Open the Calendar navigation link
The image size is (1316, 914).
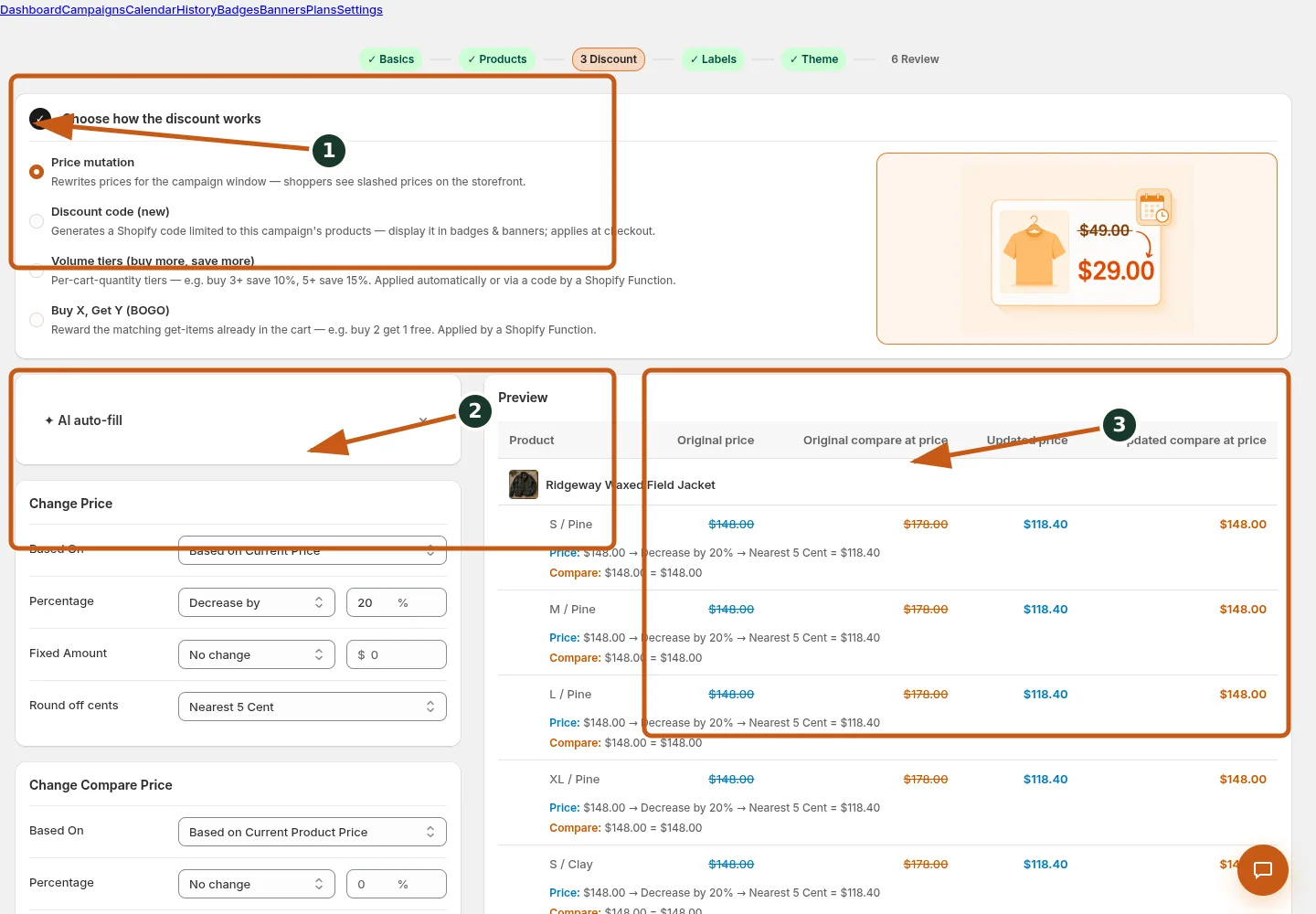(151, 10)
